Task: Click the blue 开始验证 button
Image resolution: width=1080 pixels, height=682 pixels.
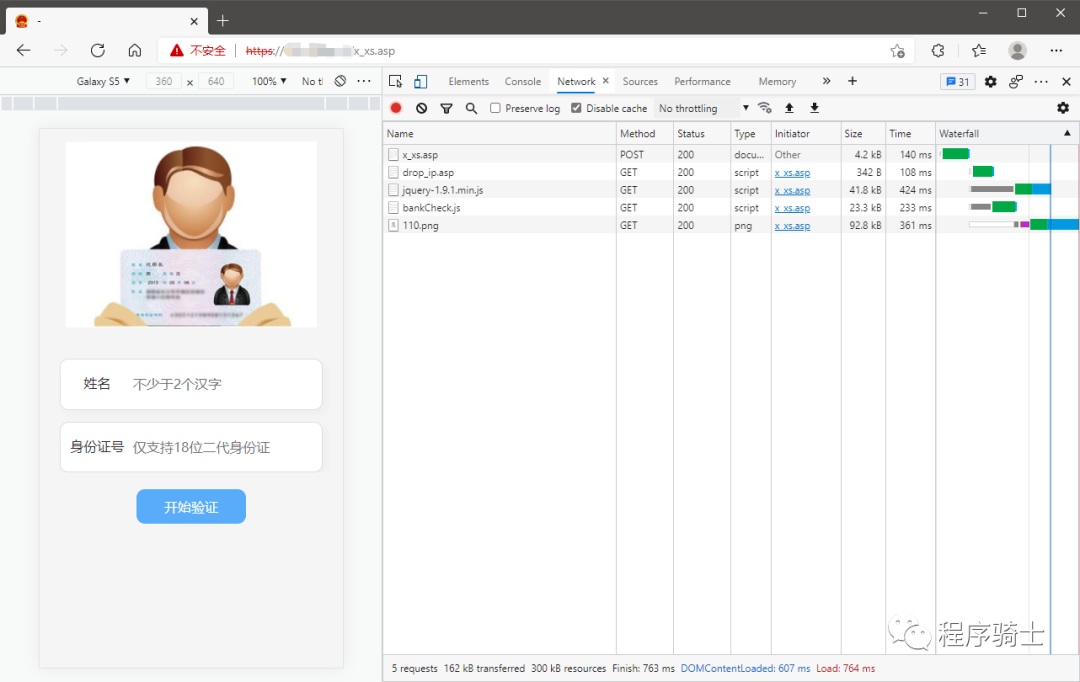Action: coord(191,507)
